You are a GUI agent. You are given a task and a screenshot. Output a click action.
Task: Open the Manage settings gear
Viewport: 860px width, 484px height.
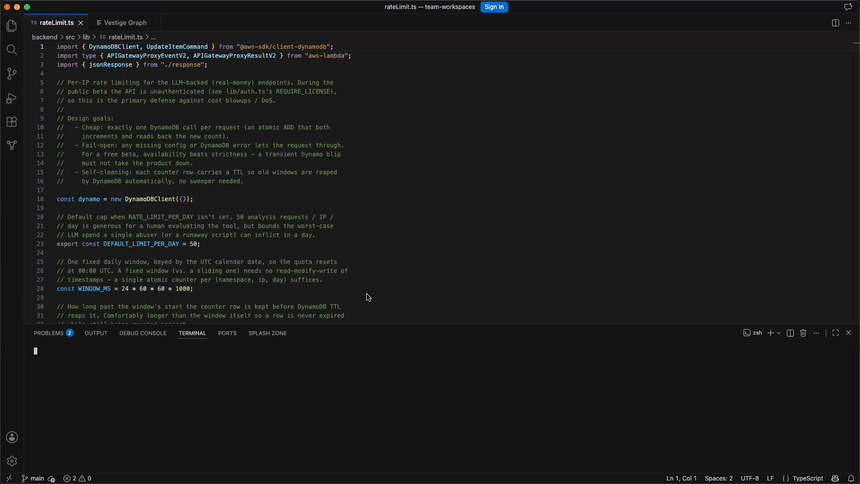click(12, 462)
